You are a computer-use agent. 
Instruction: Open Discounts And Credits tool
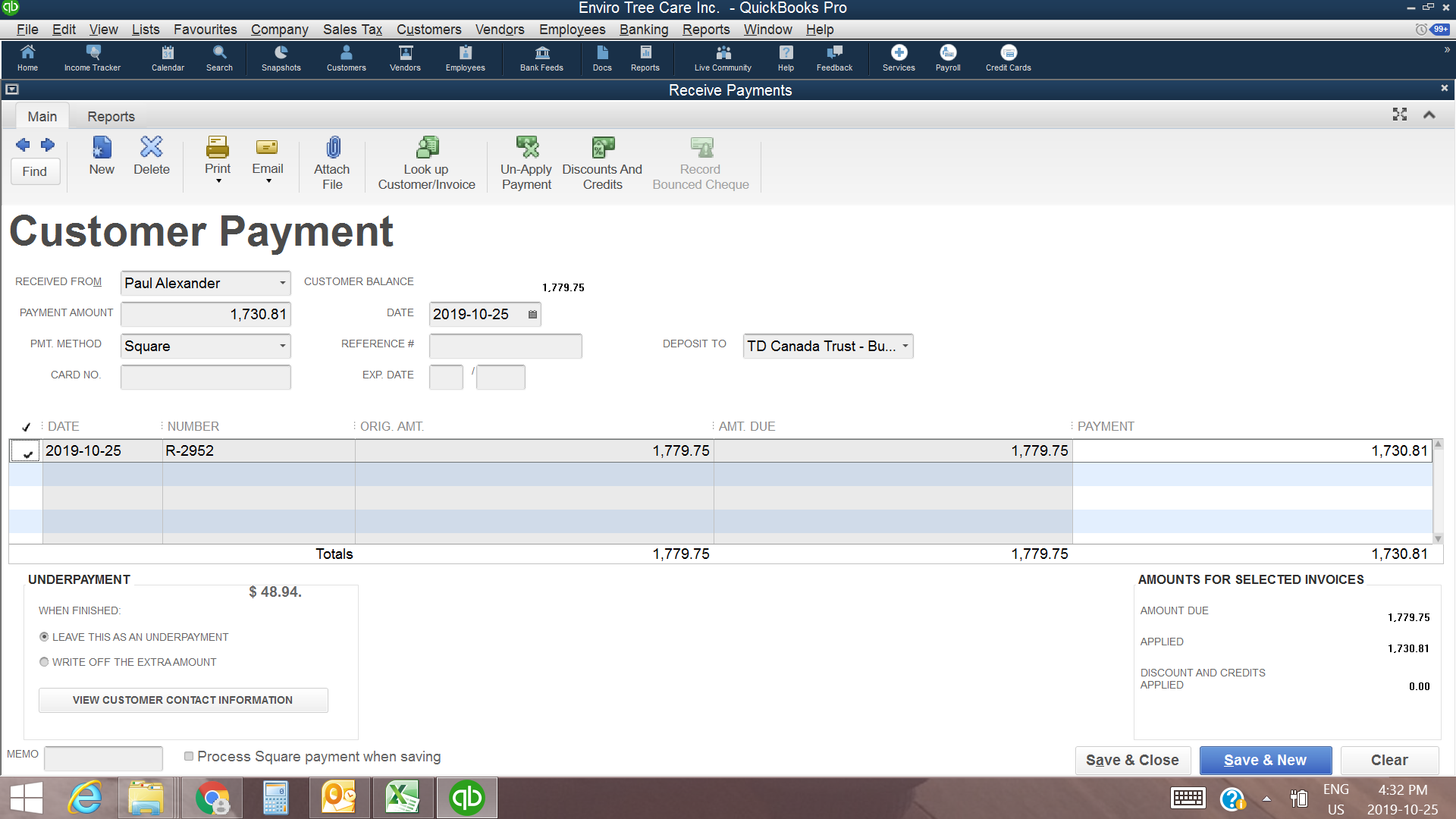click(603, 147)
